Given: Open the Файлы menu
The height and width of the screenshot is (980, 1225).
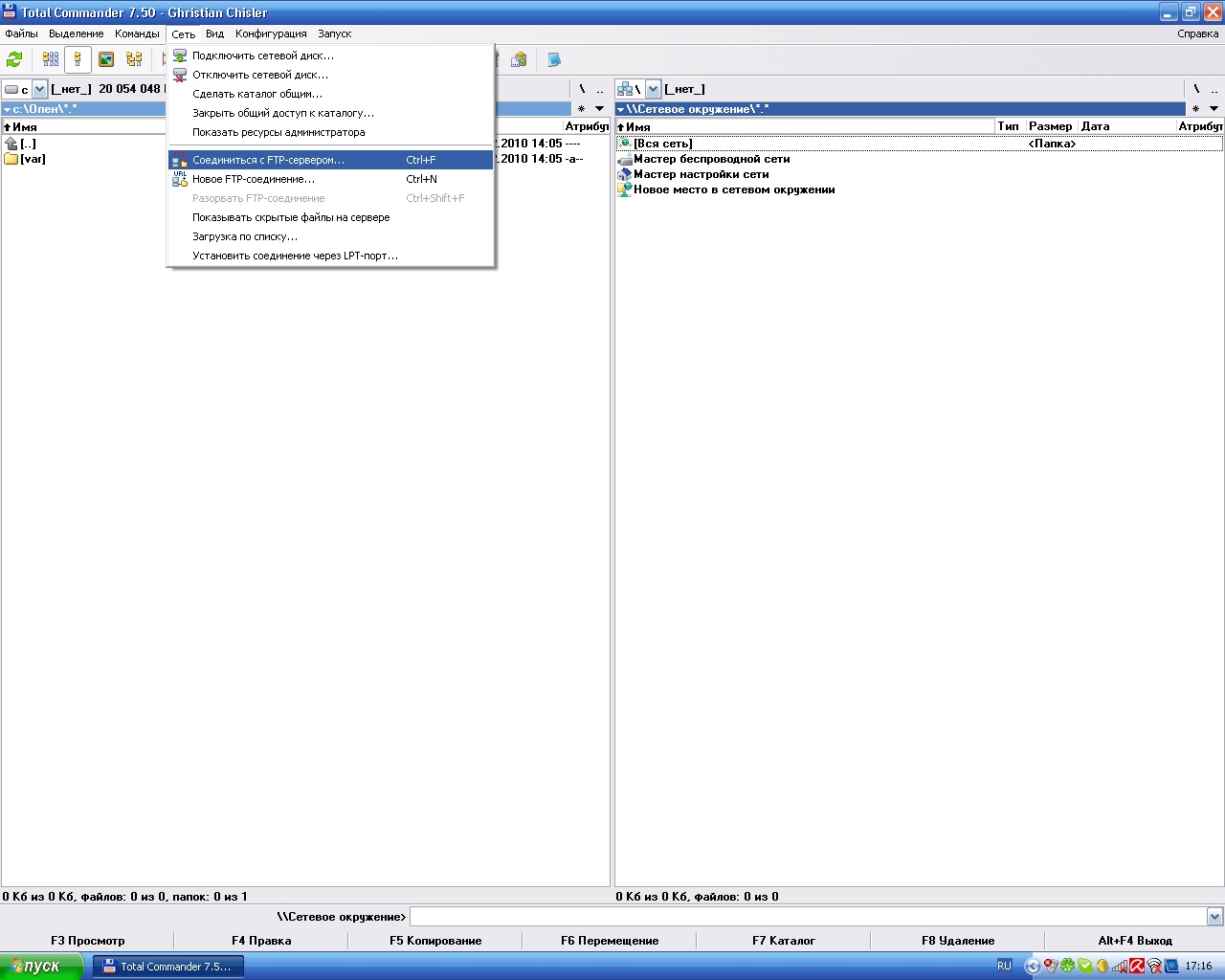Looking at the screenshot, I should click(21, 33).
